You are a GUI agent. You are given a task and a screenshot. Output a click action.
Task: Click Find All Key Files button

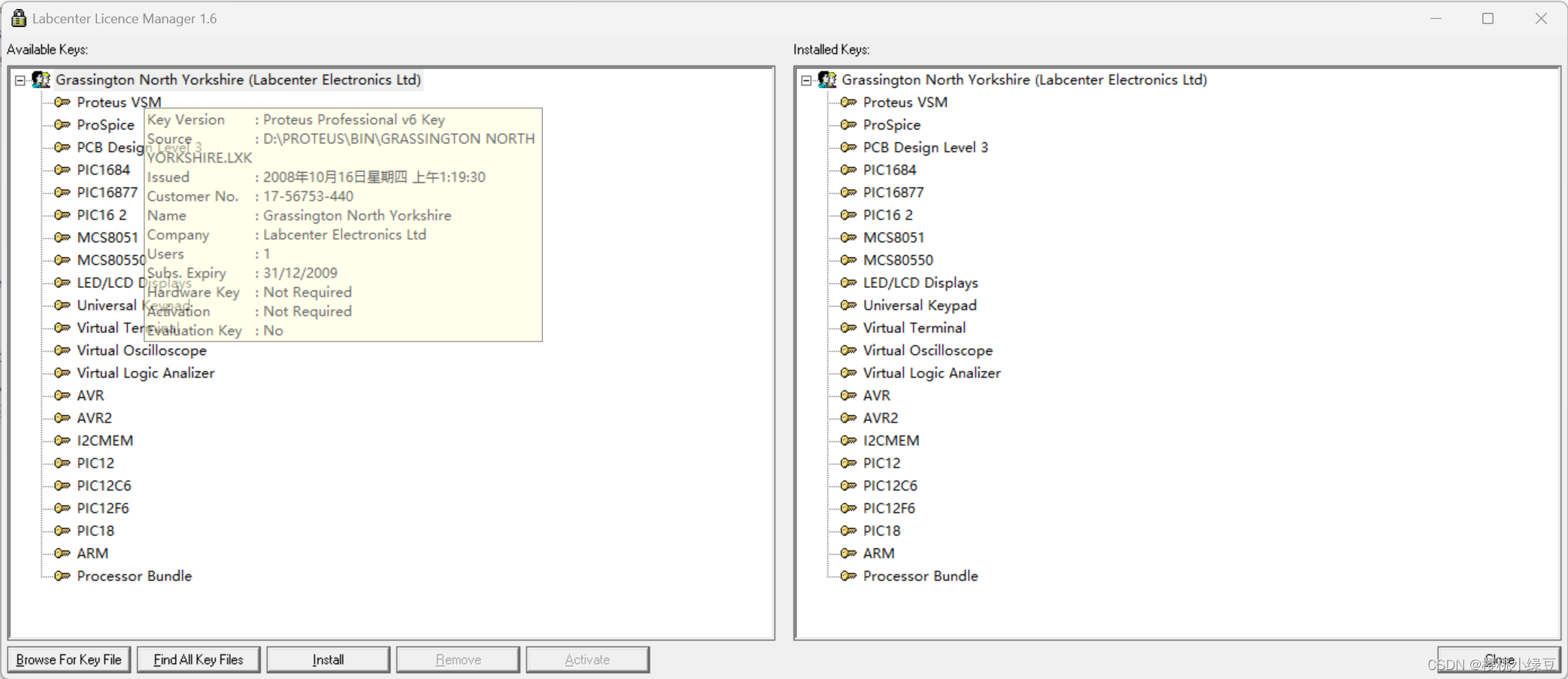[x=199, y=659]
